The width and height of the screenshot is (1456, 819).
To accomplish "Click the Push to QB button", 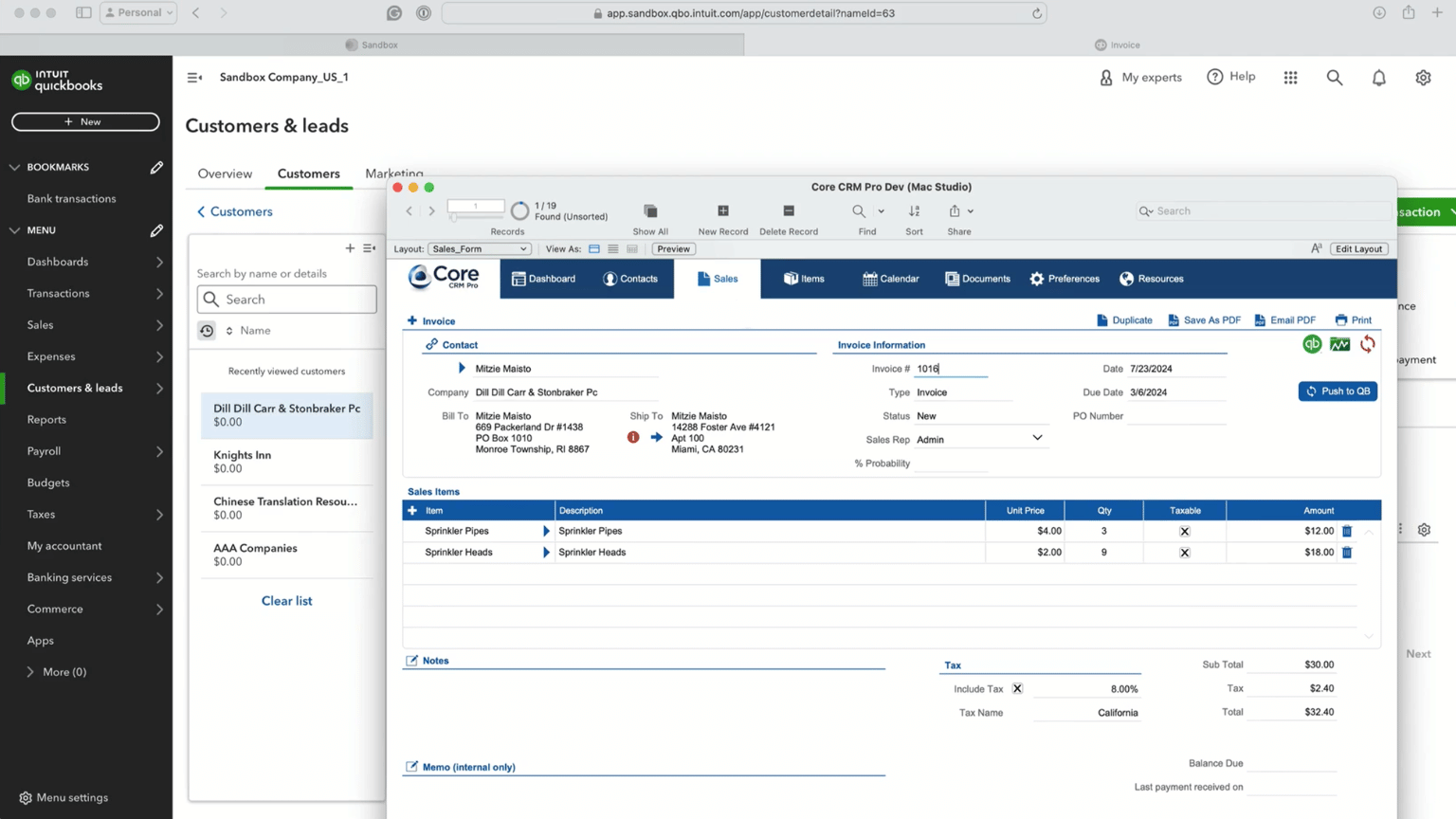I will (x=1337, y=391).
